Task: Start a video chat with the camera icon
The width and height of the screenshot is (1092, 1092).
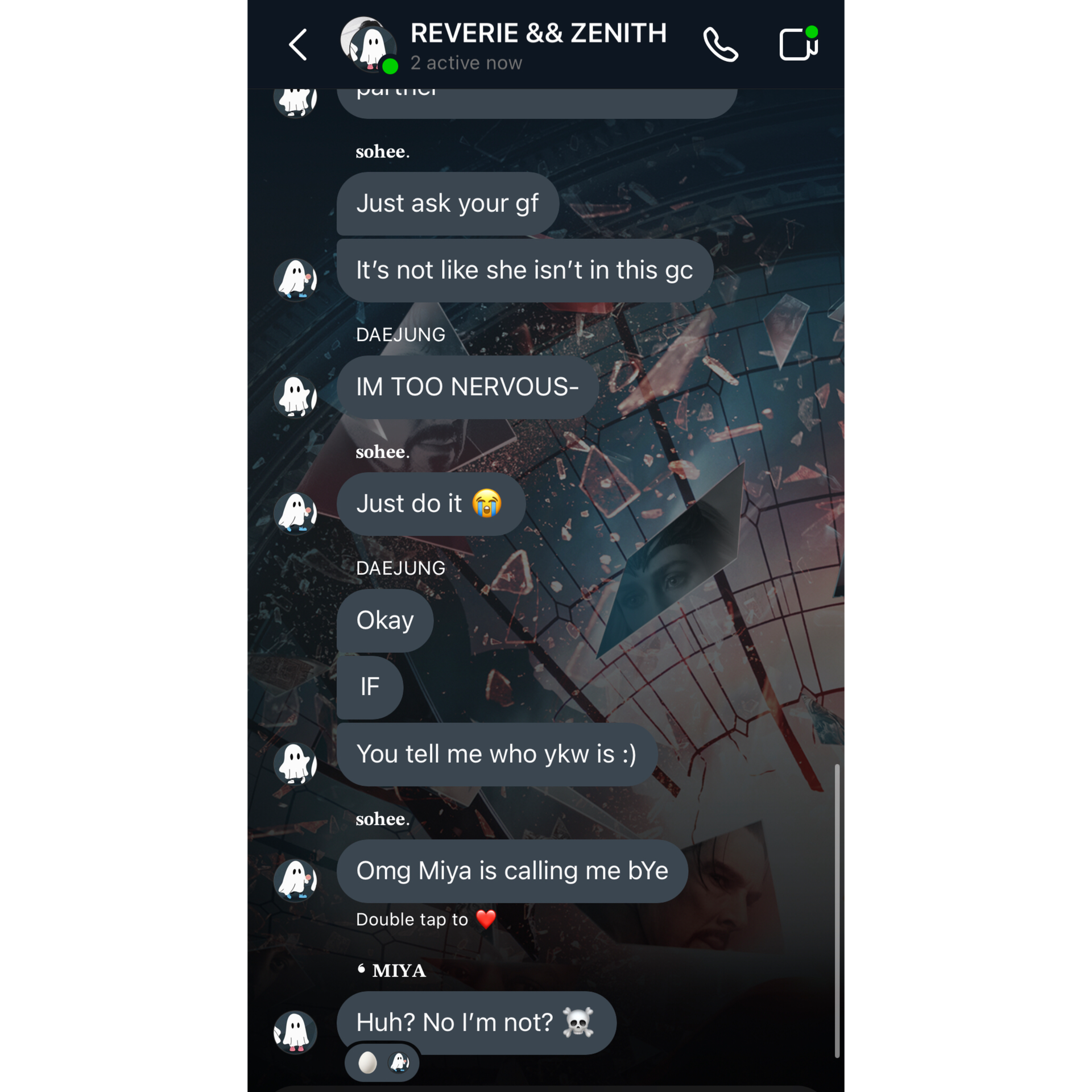Action: tap(798, 43)
